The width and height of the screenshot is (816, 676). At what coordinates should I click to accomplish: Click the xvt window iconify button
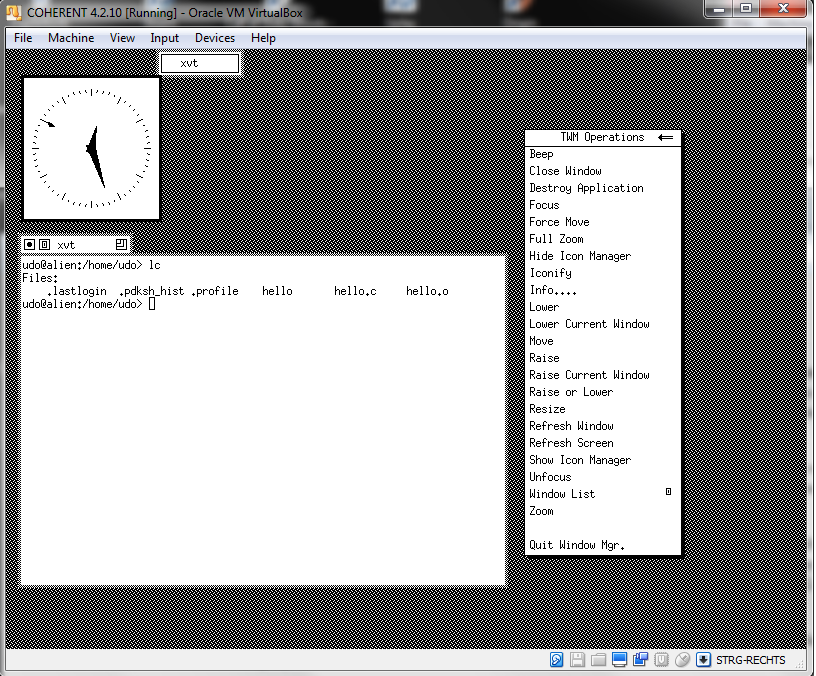(29, 244)
